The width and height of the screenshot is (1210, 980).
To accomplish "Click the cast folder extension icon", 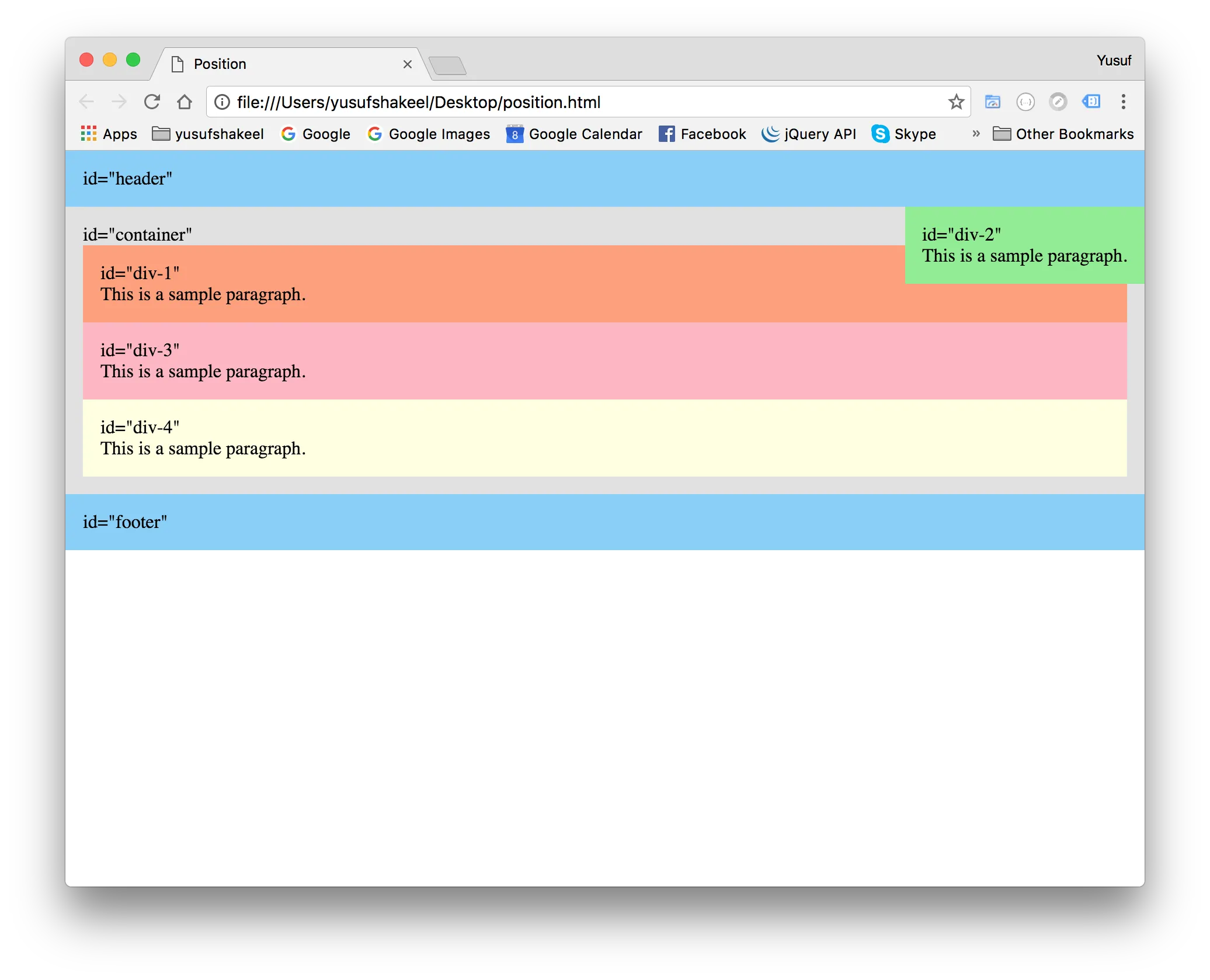I will pos(992,102).
